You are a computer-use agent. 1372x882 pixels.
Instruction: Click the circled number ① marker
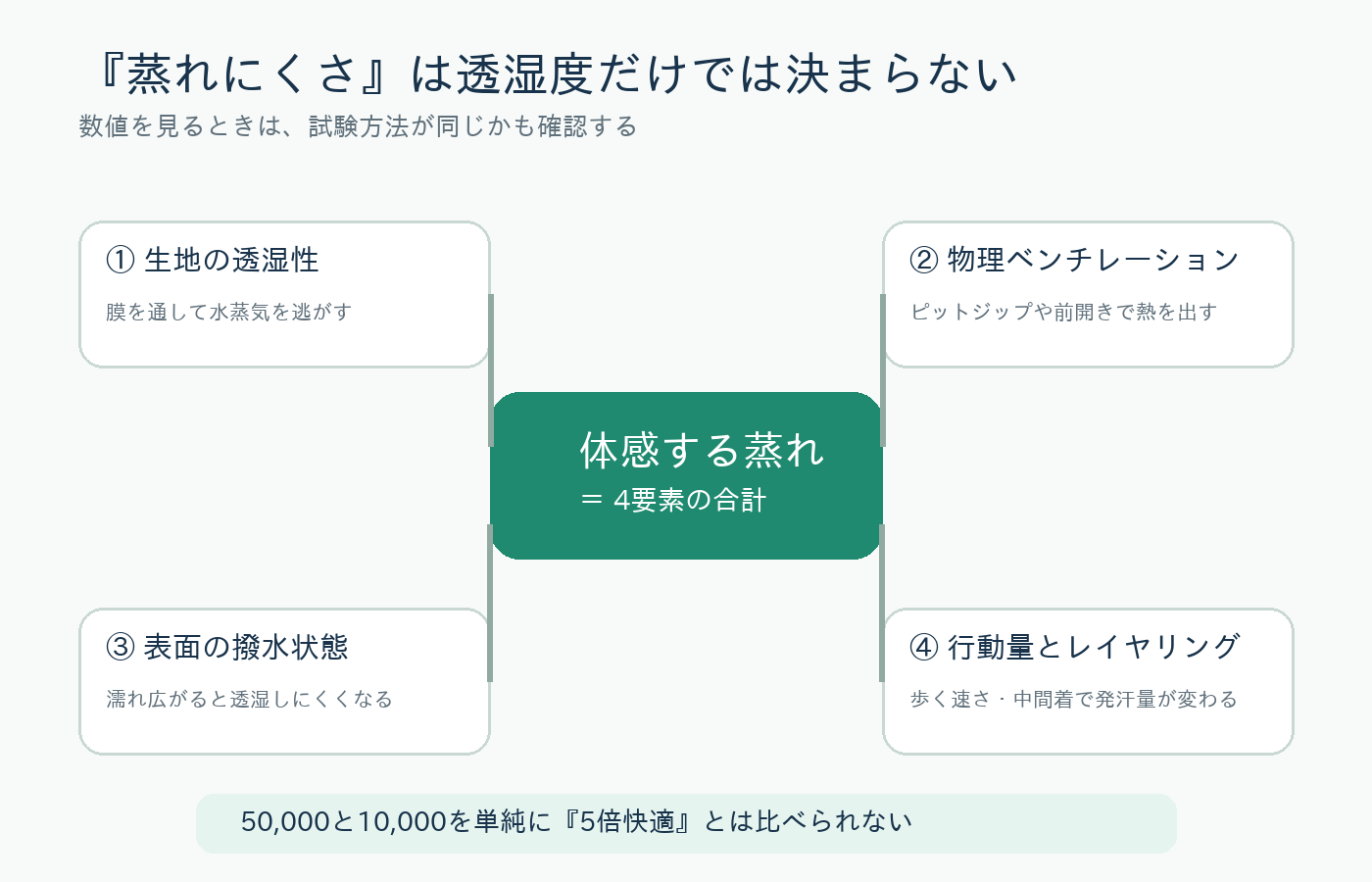(x=120, y=260)
